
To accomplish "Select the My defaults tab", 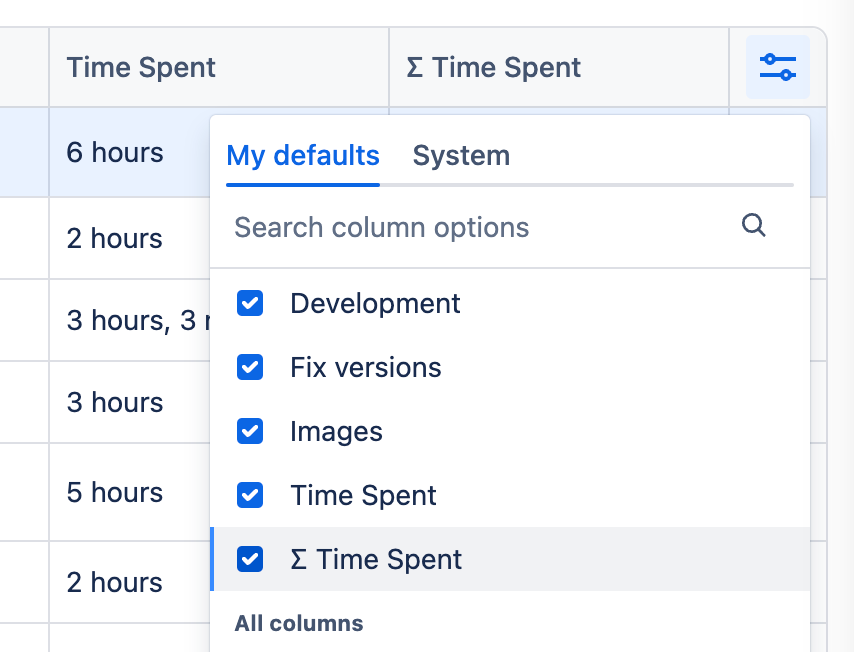I will click(303, 156).
